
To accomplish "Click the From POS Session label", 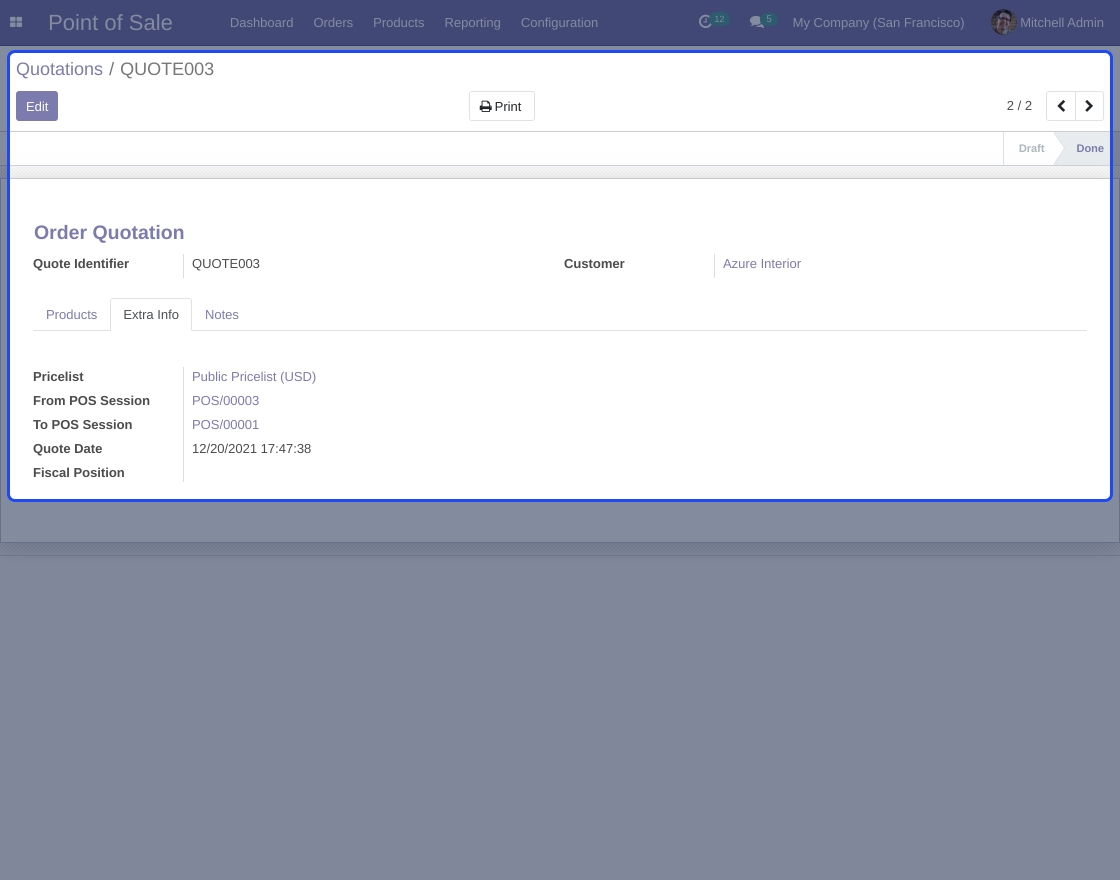I will coord(91,401).
